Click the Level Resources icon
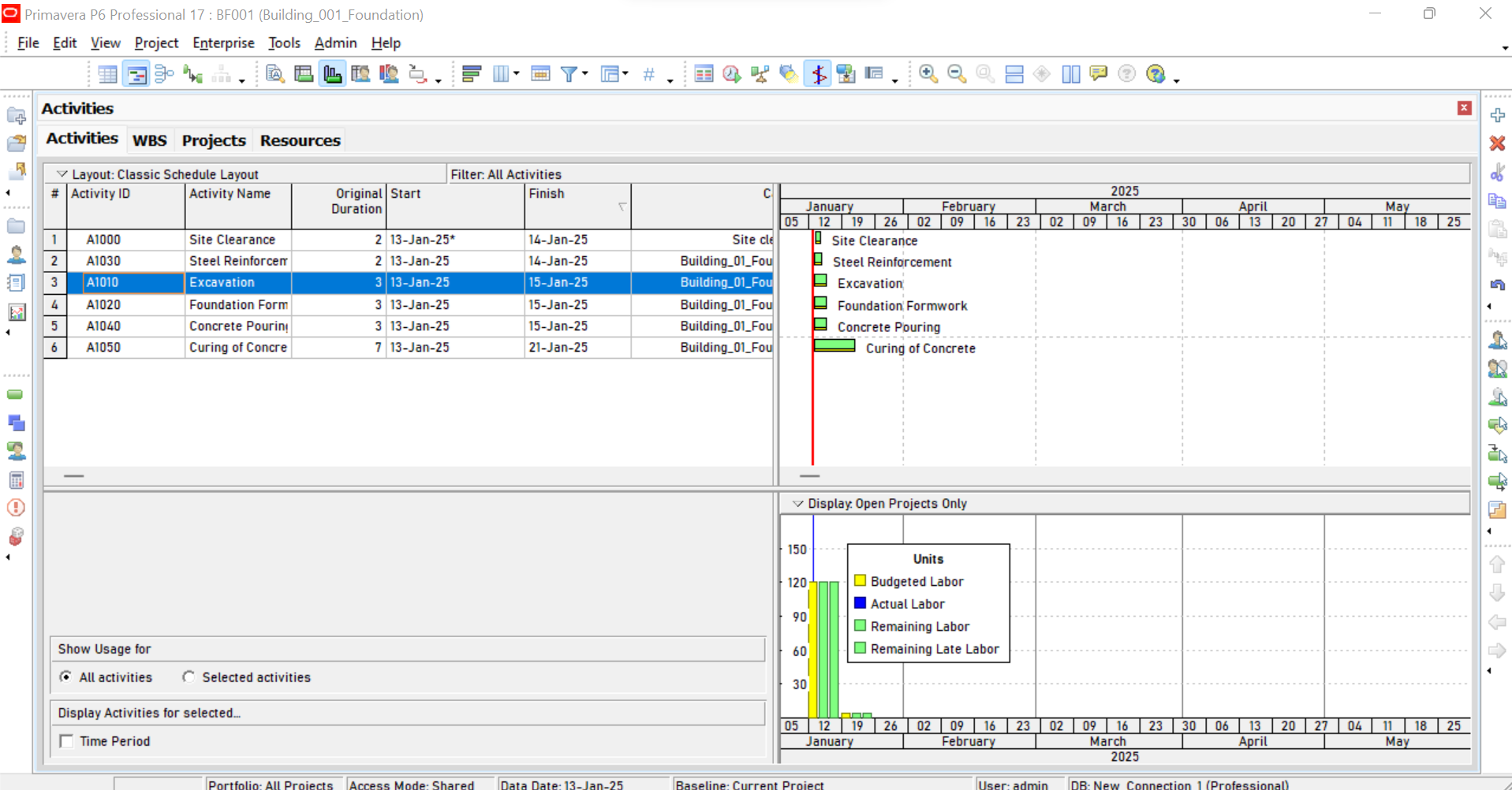The height and width of the screenshot is (790, 1512). [x=760, y=74]
